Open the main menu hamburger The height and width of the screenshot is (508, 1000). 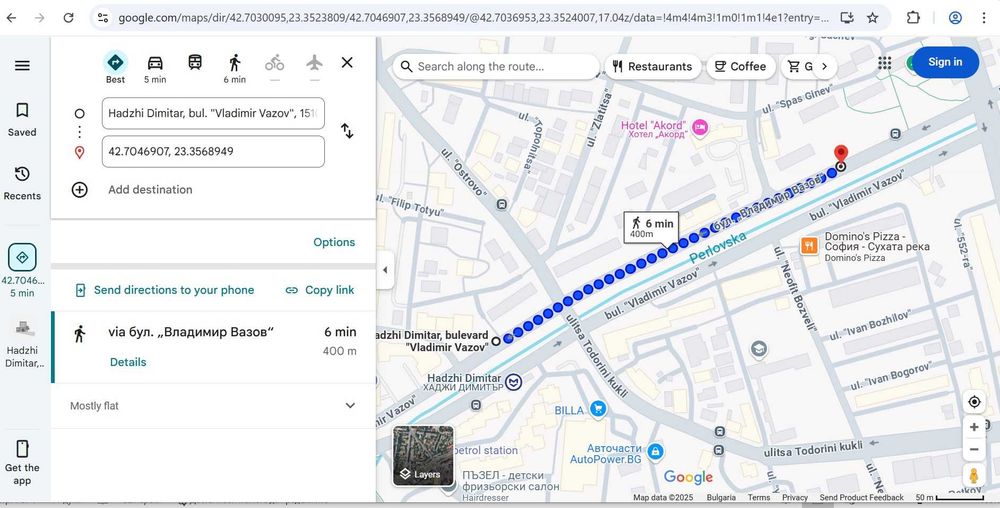coord(22,66)
